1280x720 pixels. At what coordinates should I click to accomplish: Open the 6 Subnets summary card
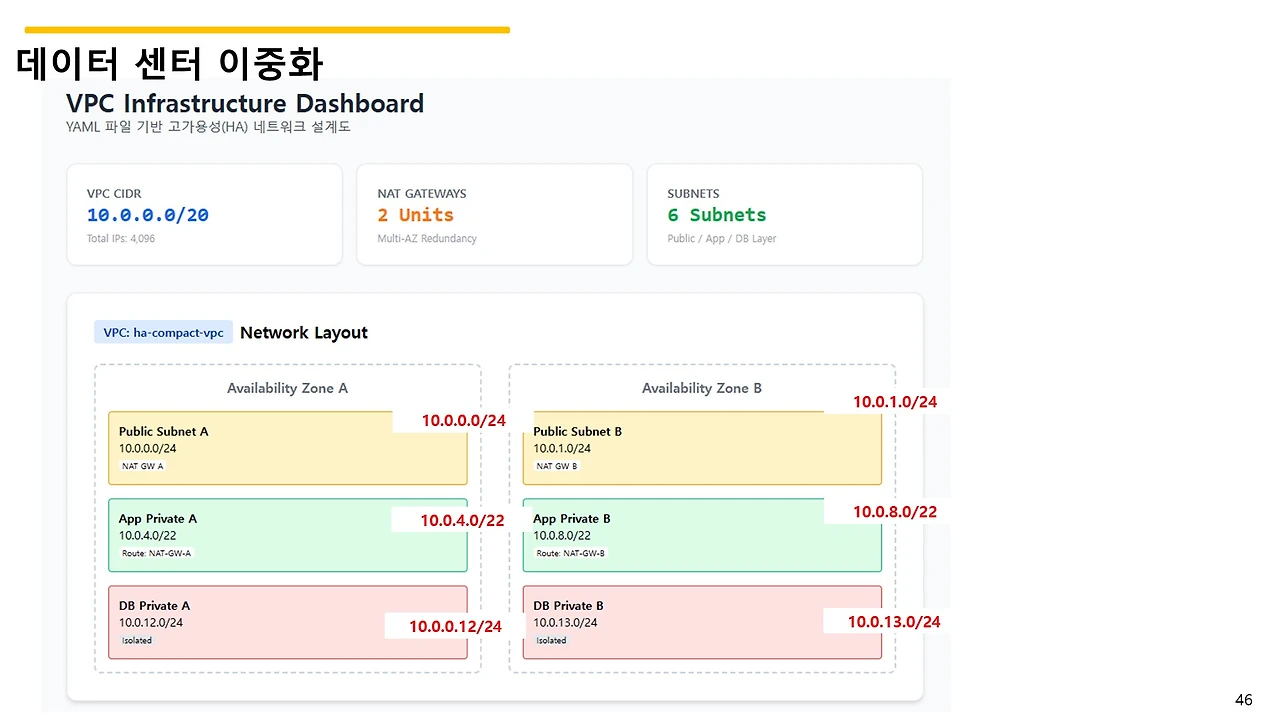(784, 215)
